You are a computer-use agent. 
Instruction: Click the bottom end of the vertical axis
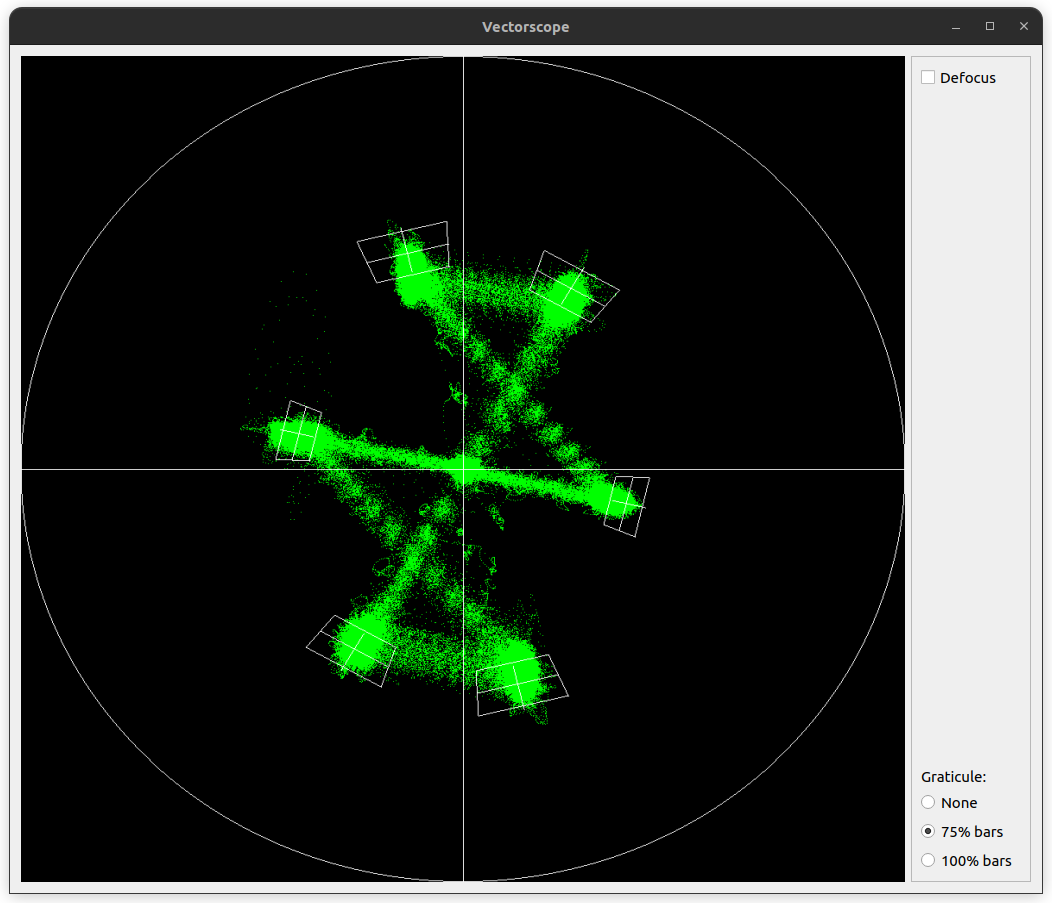pyautogui.click(x=463, y=879)
